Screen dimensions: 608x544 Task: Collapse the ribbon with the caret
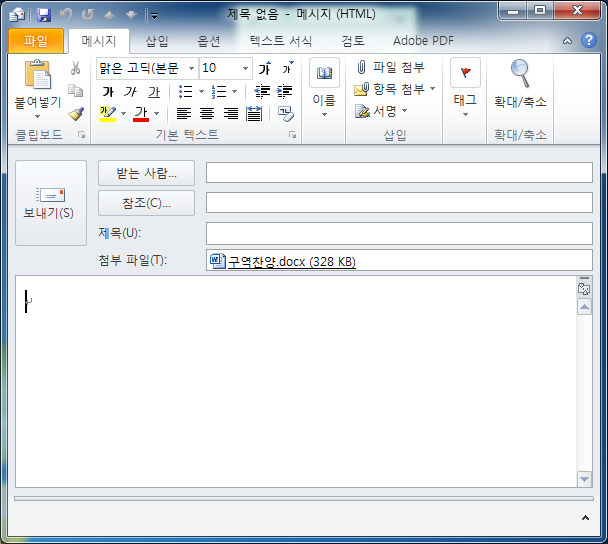(567, 41)
